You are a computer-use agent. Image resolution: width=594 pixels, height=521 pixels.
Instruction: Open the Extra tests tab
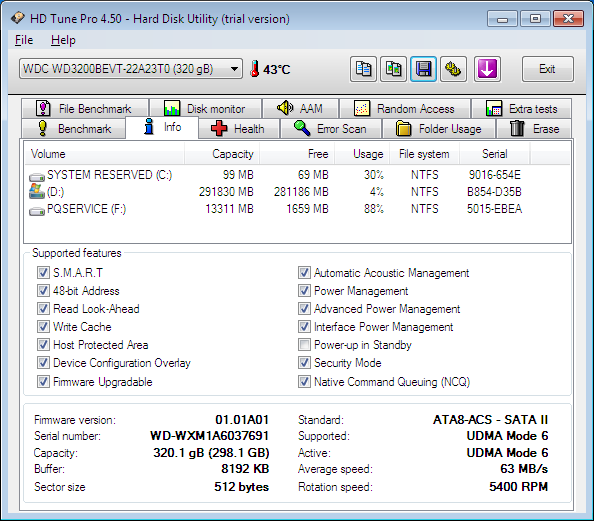pos(521,109)
